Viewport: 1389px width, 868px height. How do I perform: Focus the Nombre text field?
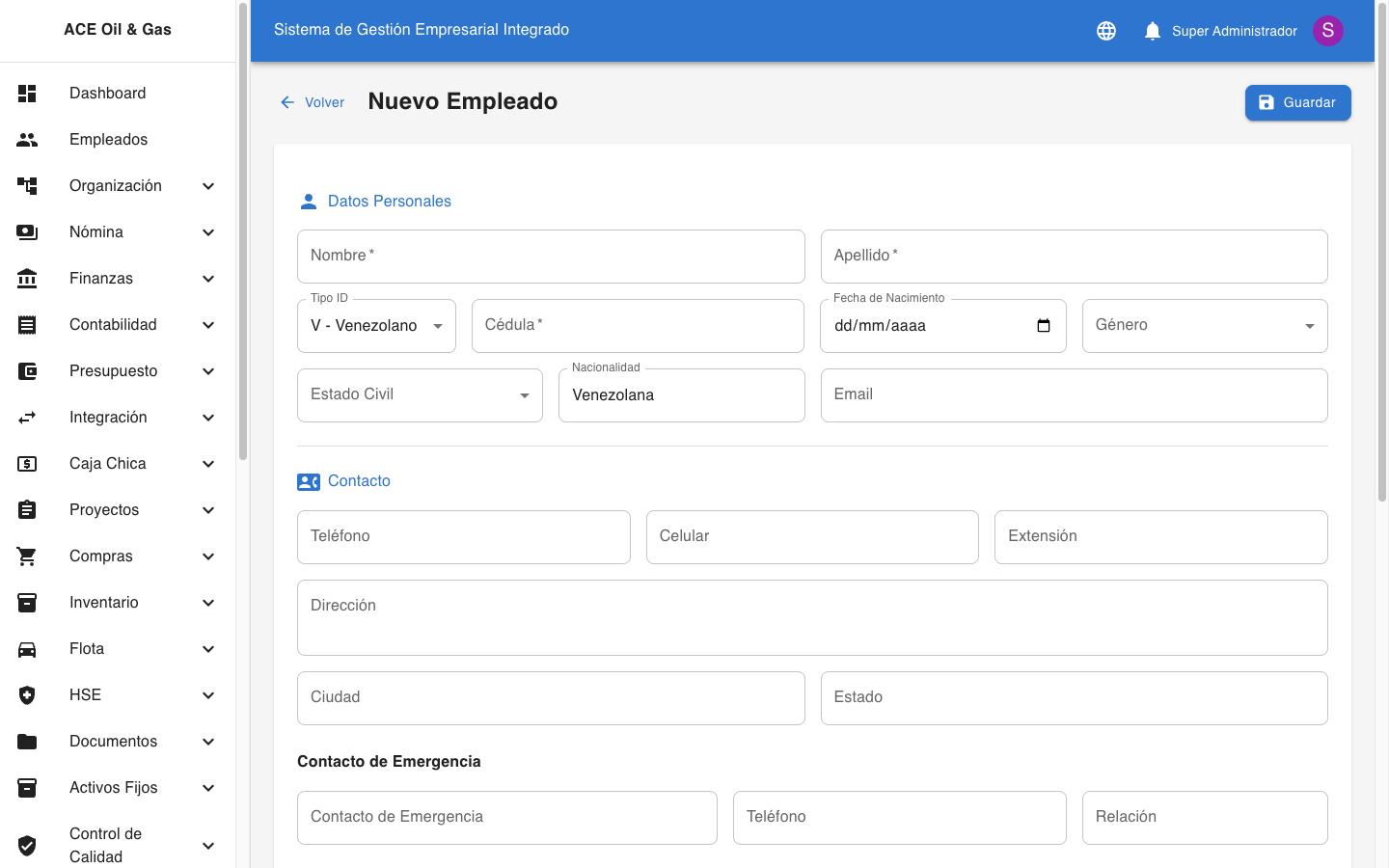tap(551, 257)
